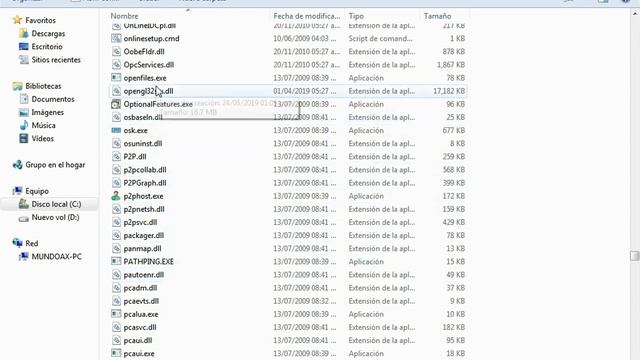Viewport: 640px width, 360px height.
Task: Select MUNDOAX-PC under Red
Action: click(x=57, y=256)
